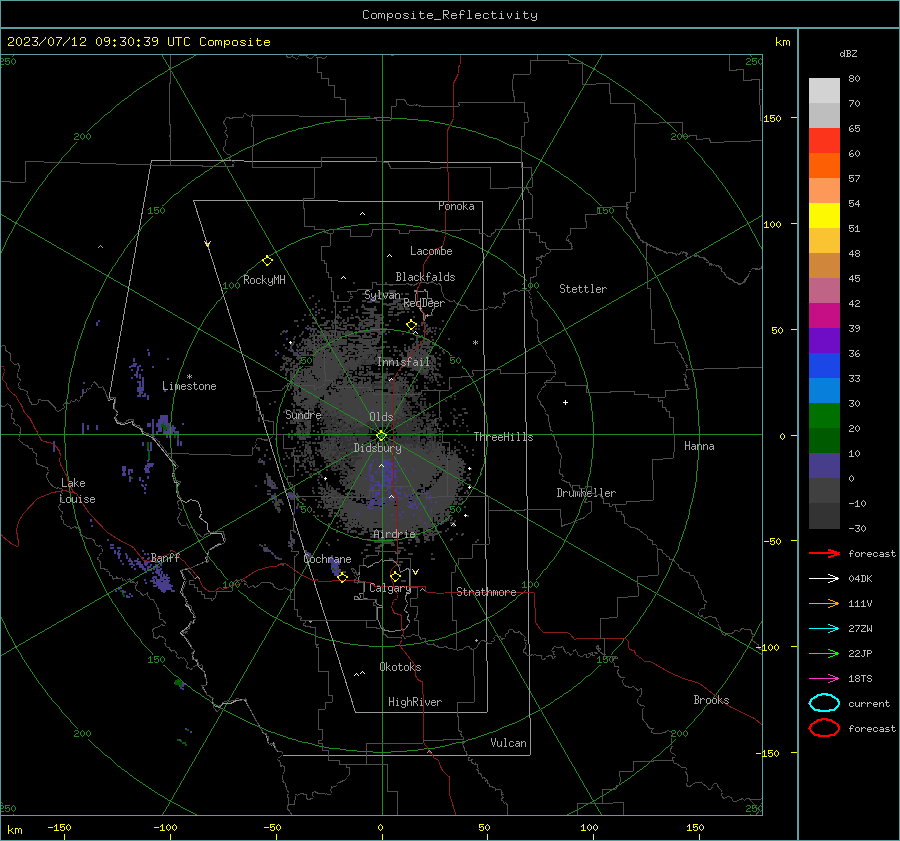Viewport: 900px width, 841px height.
Task: Click the asterisk marker above Limestone
Action: tap(189, 377)
